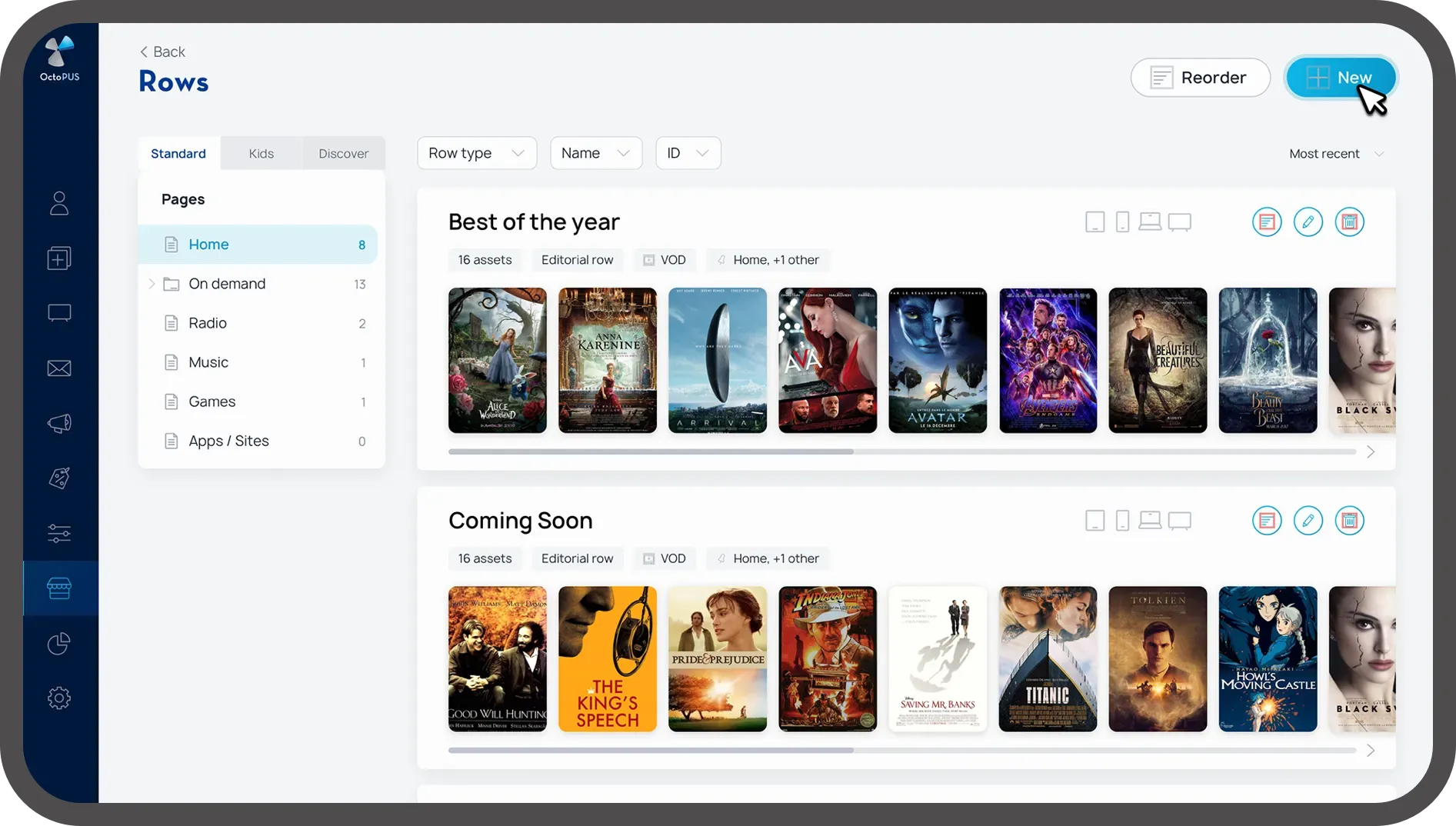Open the Titanic poster

point(1048,659)
